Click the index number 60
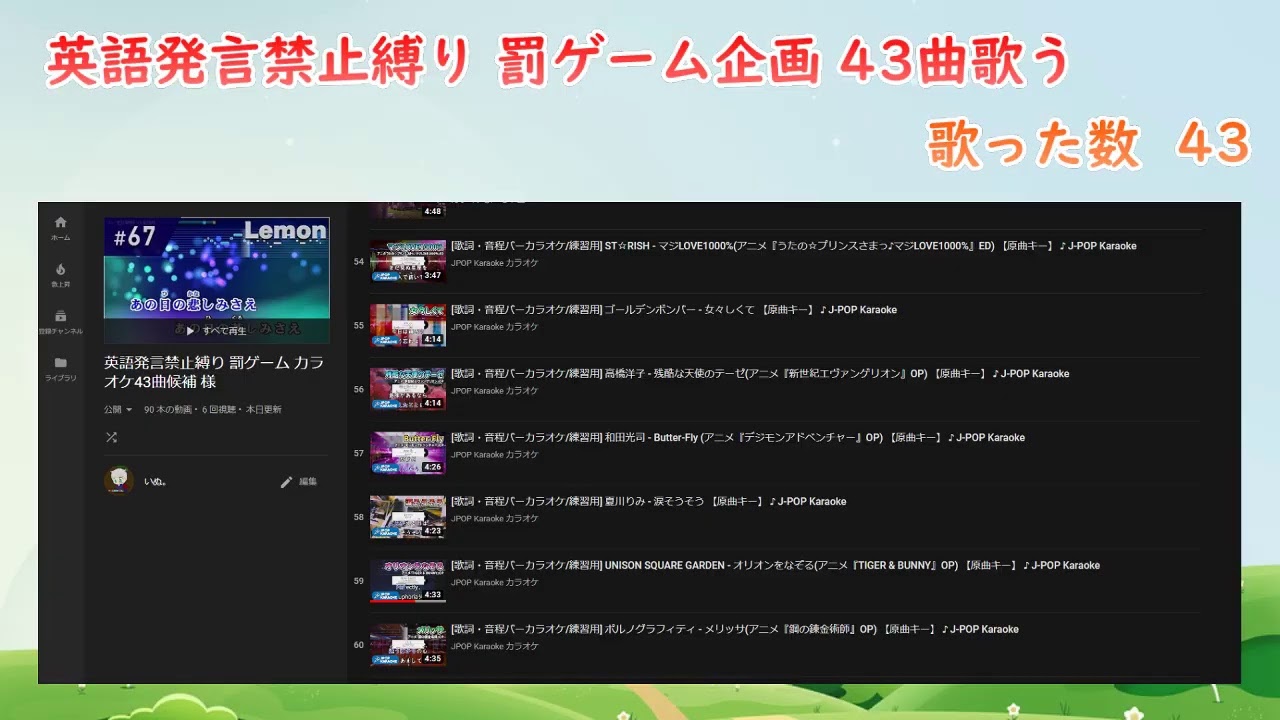Image resolution: width=1280 pixels, height=720 pixels. pos(359,646)
